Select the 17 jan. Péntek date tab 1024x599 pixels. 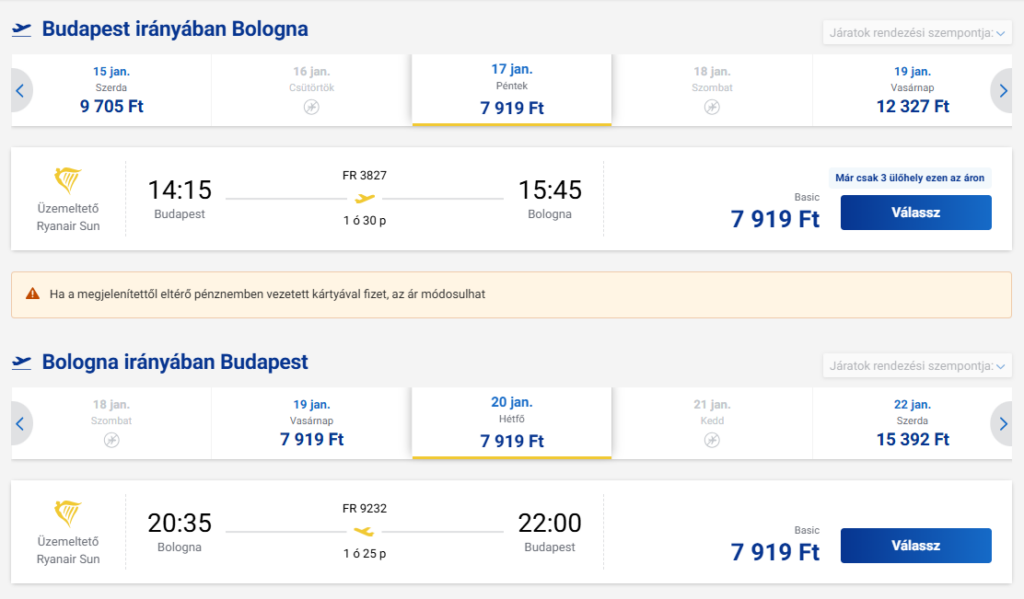pos(511,90)
